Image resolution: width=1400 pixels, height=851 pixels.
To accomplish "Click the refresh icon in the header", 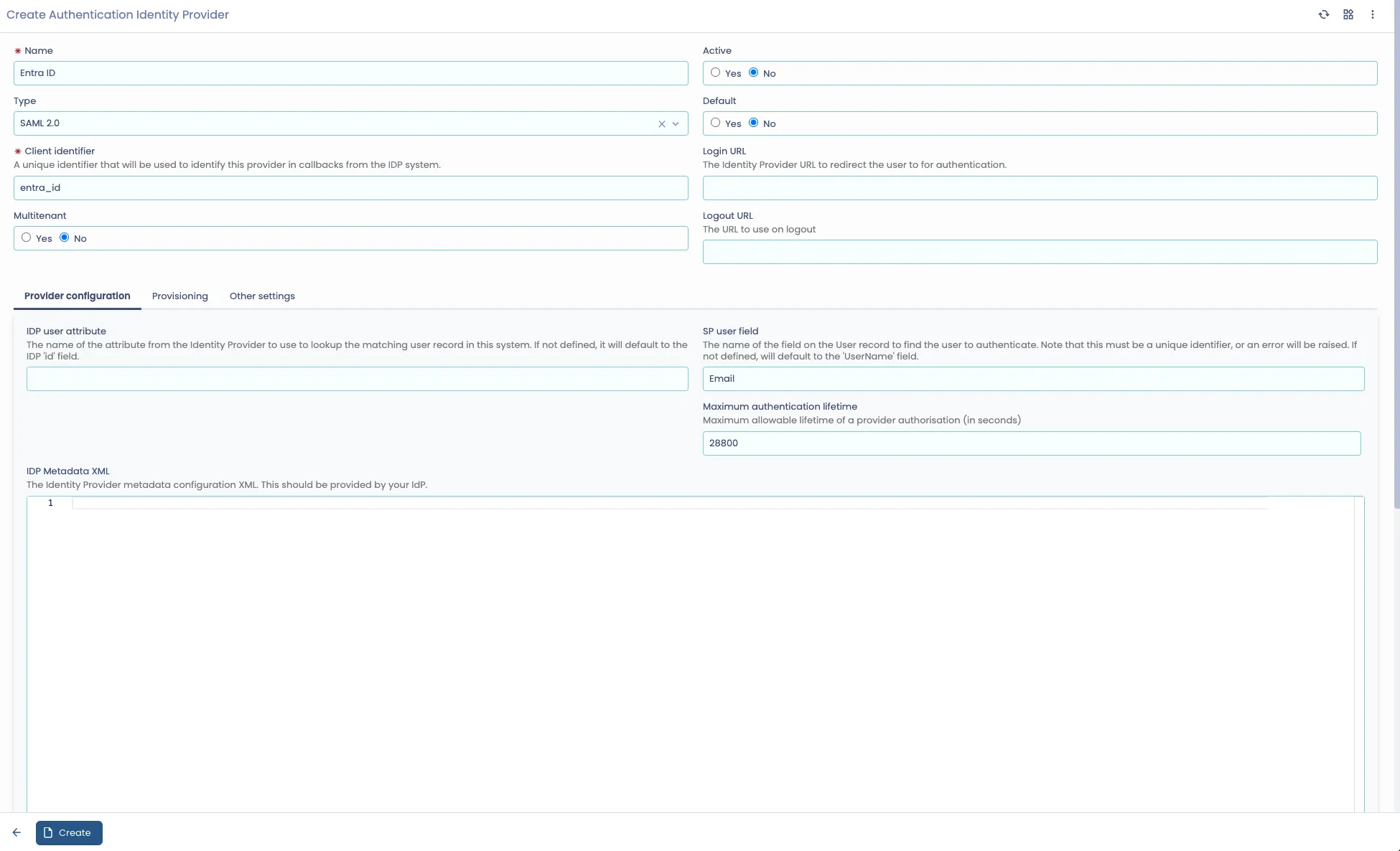I will pos(1324,14).
